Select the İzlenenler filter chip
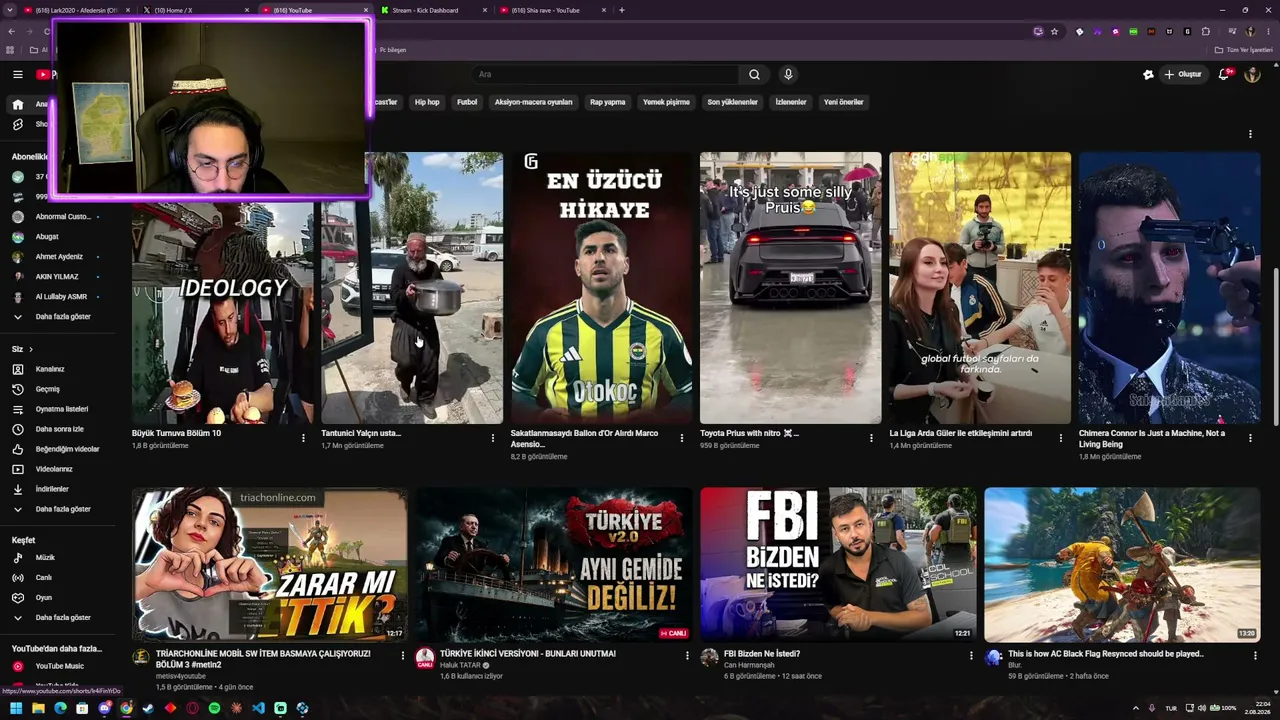 pos(790,102)
